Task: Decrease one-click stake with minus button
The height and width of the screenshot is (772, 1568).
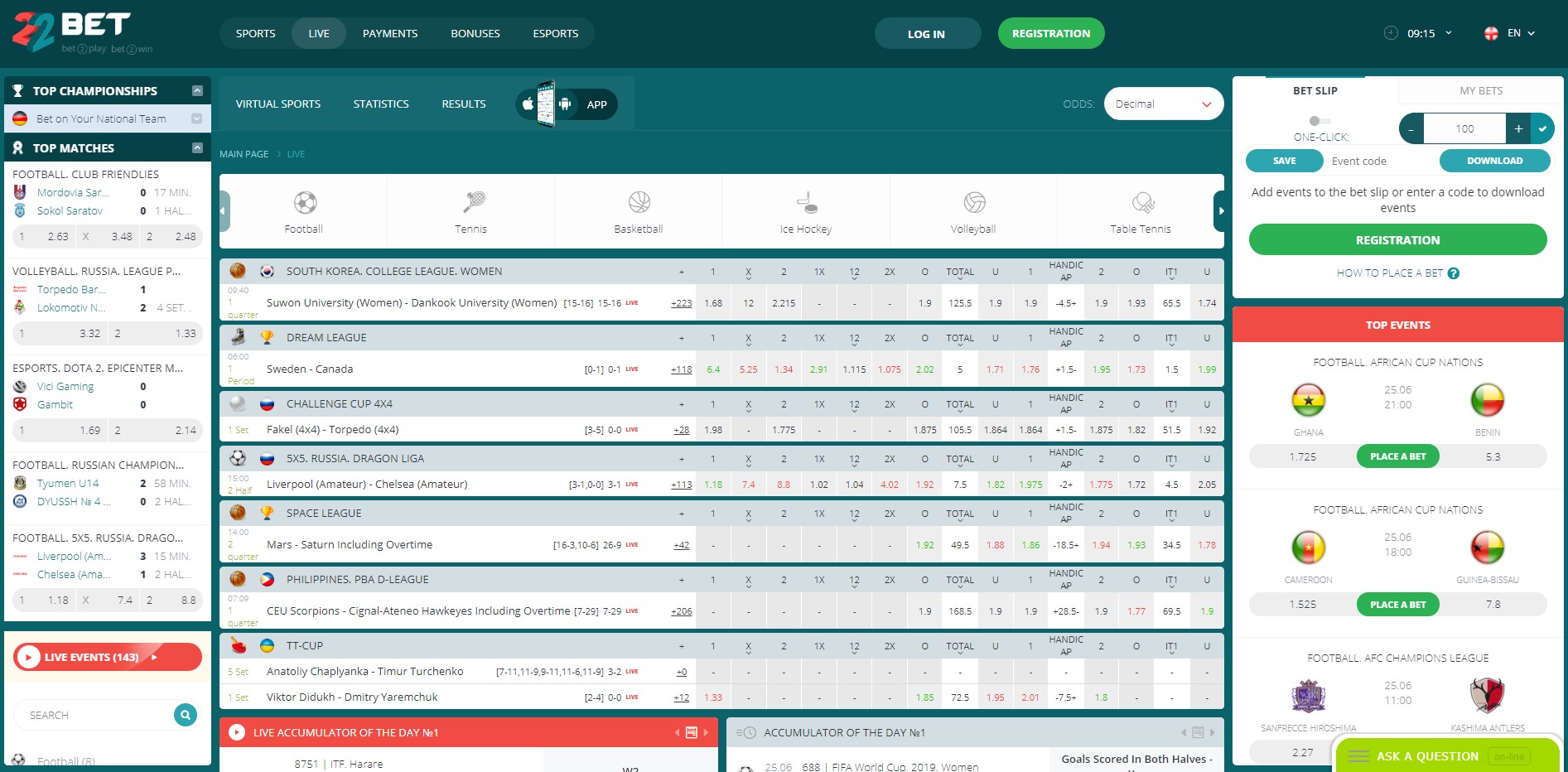Action: pos(1411,128)
